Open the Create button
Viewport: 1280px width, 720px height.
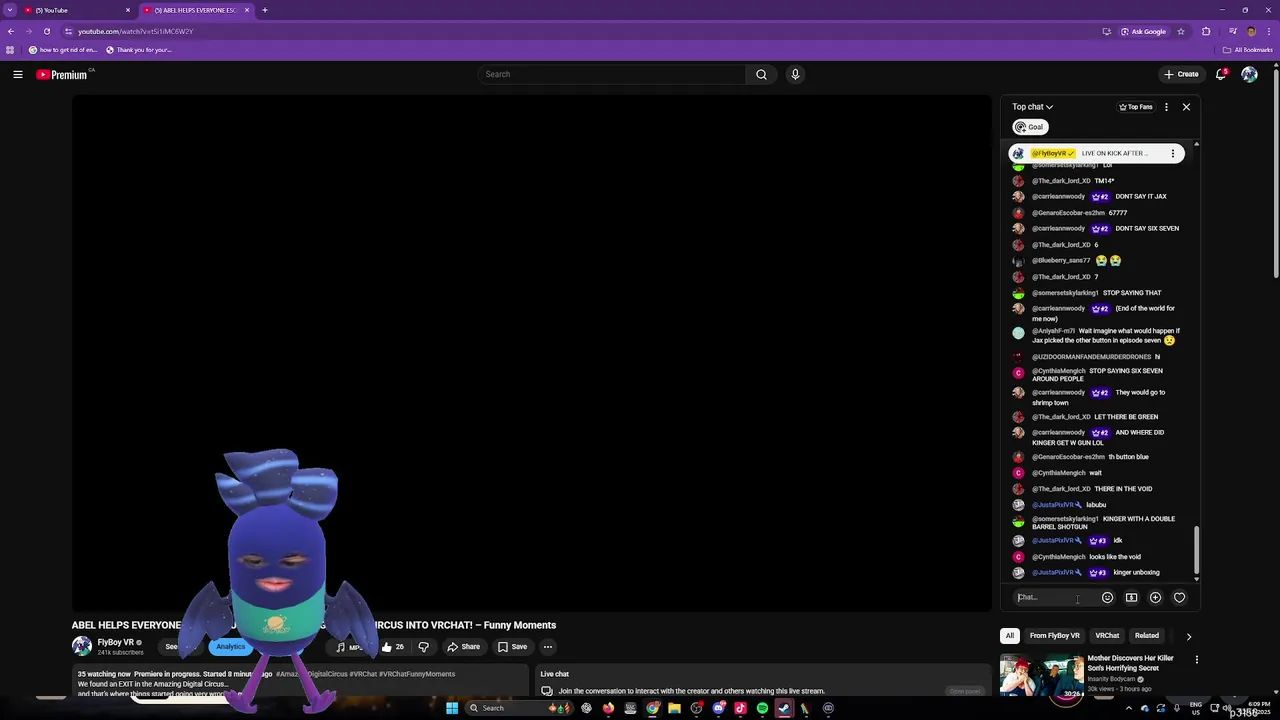[1181, 74]
